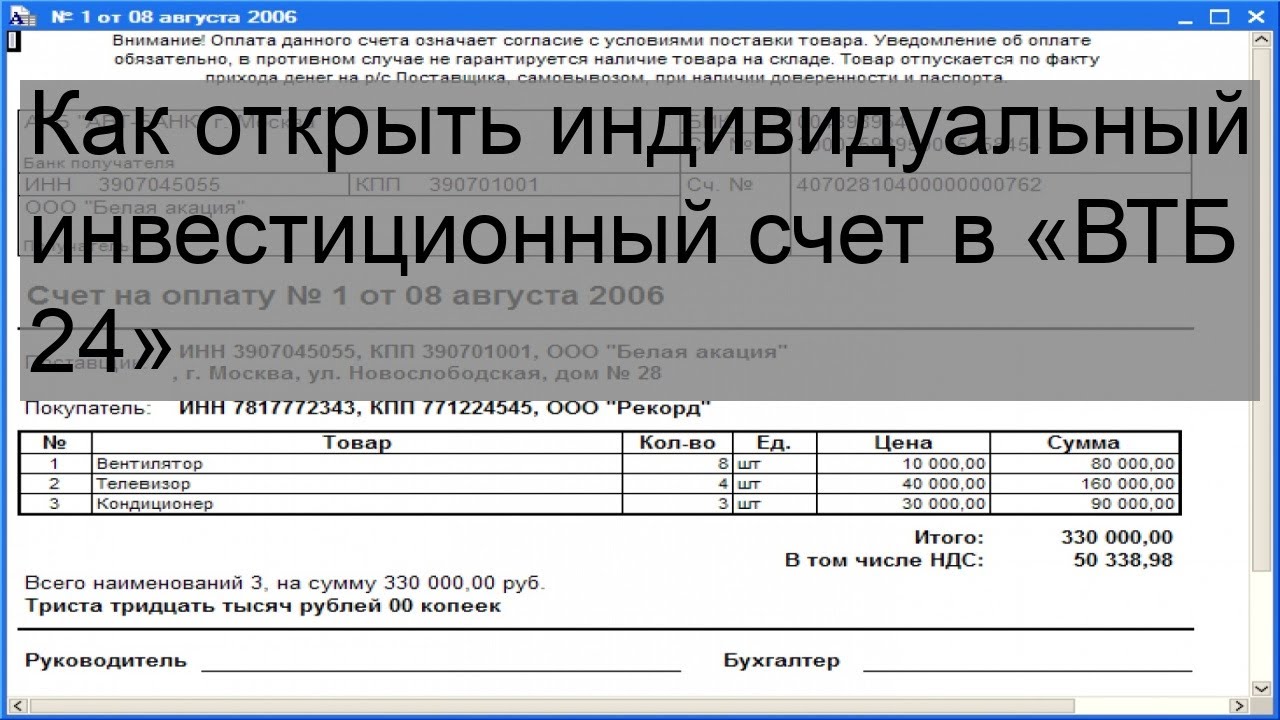This screenshot has height=720, width=1280.
Task: Select sum cell 80 000,00
Action: point(1085,464)
